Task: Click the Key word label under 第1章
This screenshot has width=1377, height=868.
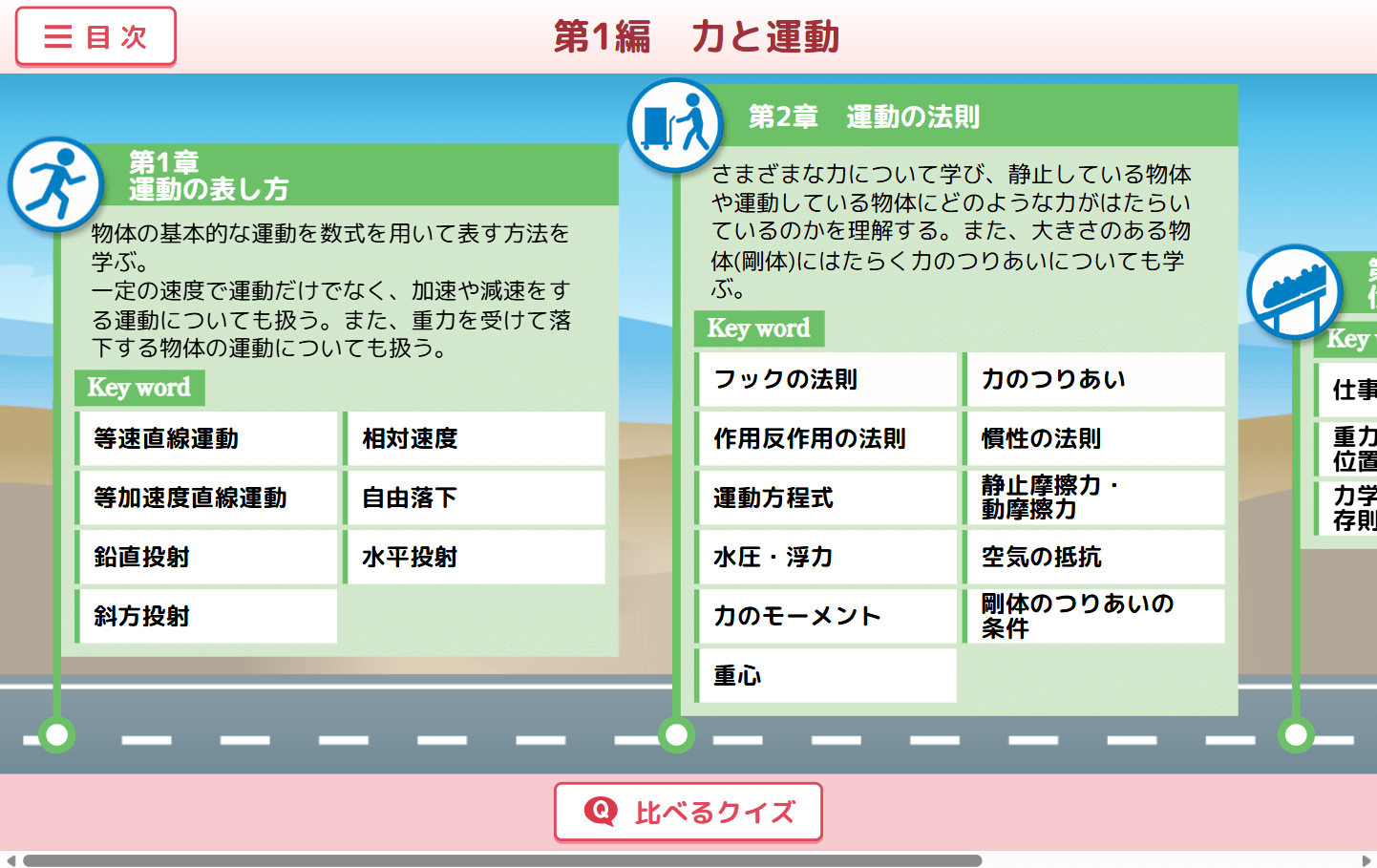Action: [139, 388]
